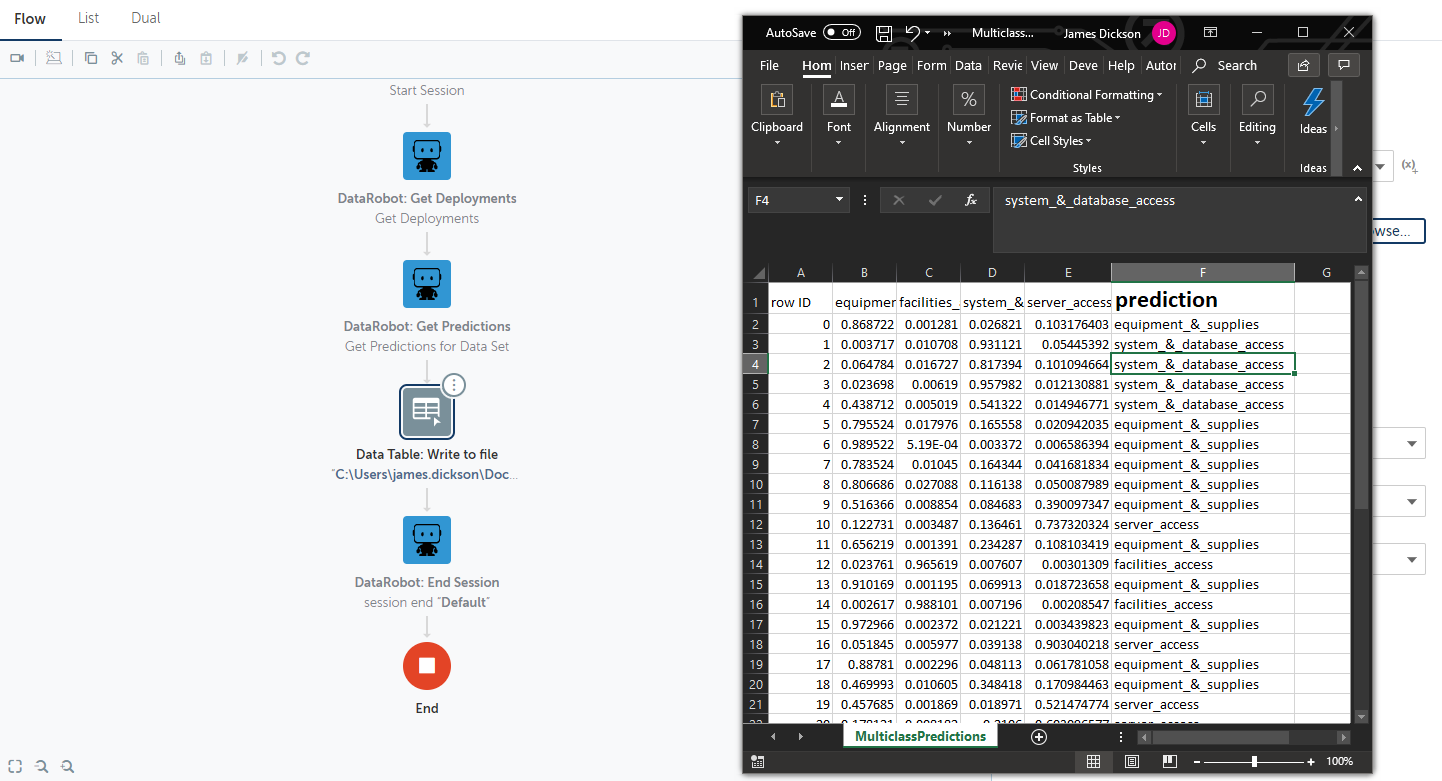Image resolution: width=1442 pixels, height=781 pixels.
Task: Click the MulticlassPredictions sheet tab
Action: click(x=920, y=737)
